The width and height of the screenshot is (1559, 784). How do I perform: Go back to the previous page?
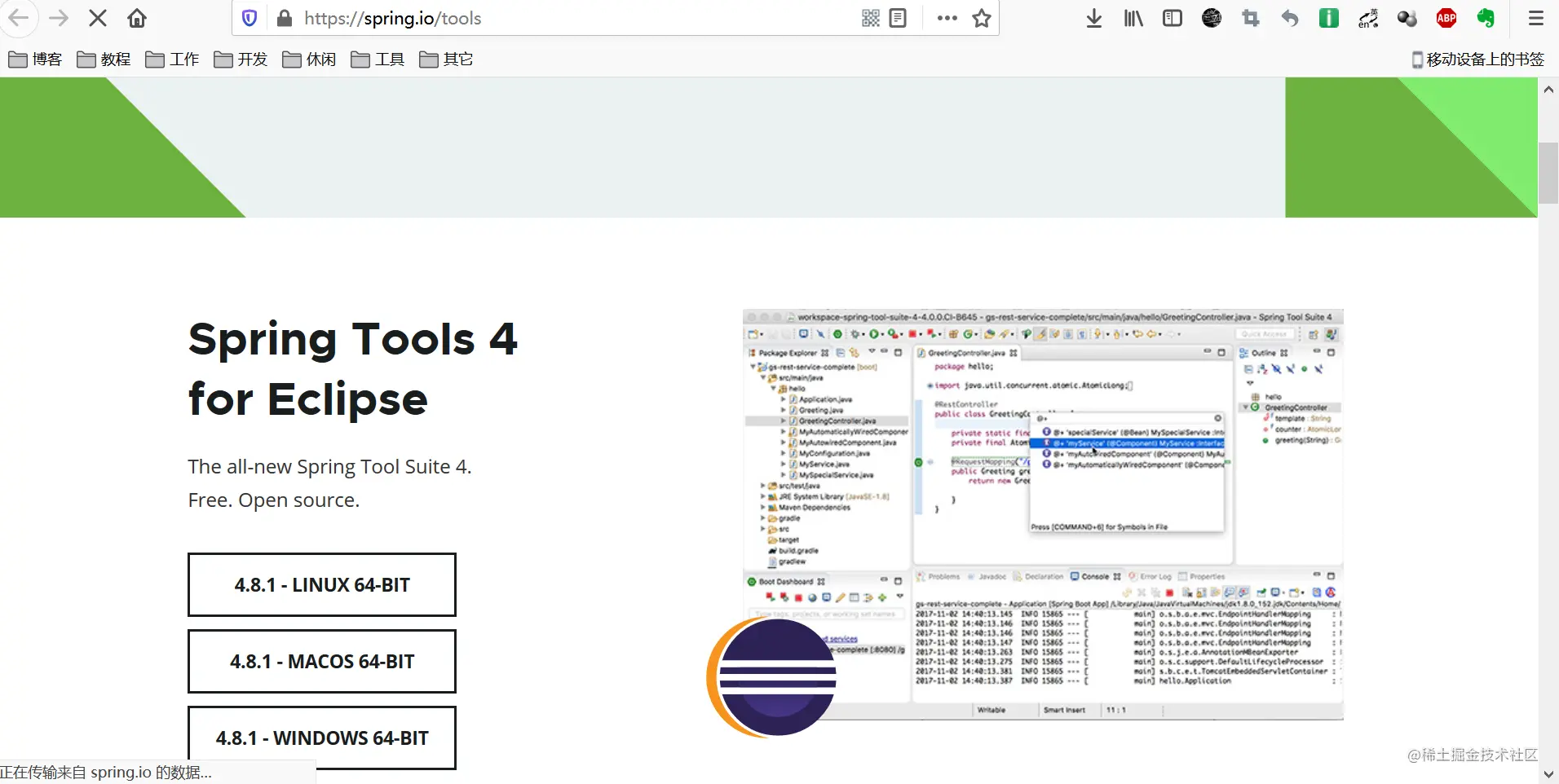(x=18, y=18)
